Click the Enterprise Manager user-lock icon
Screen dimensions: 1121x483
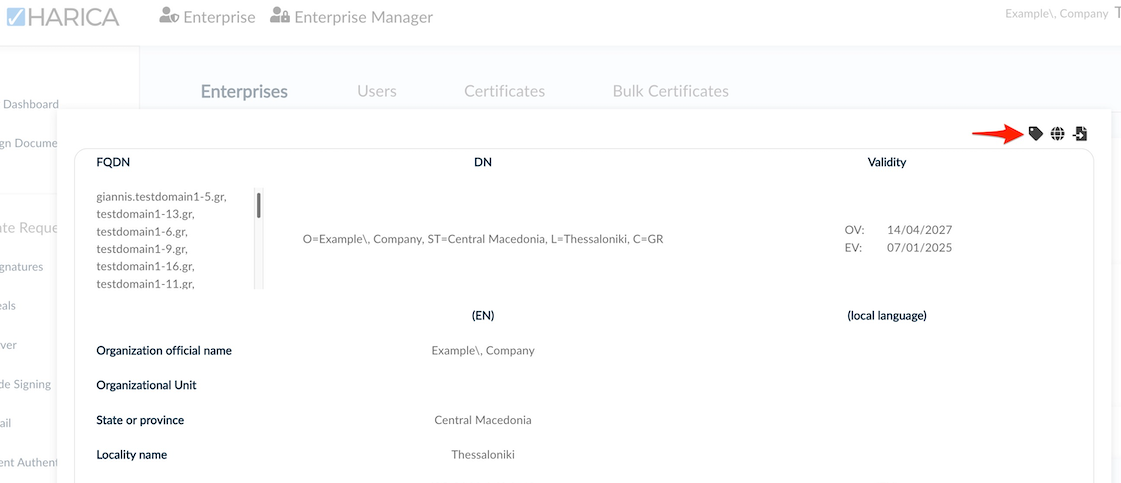coord(280,17)
